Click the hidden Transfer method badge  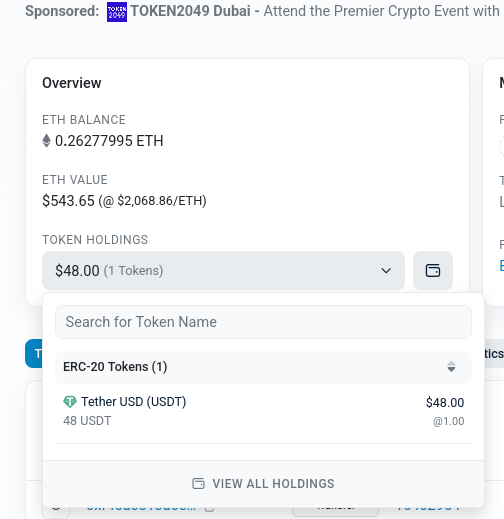(335, 510)
